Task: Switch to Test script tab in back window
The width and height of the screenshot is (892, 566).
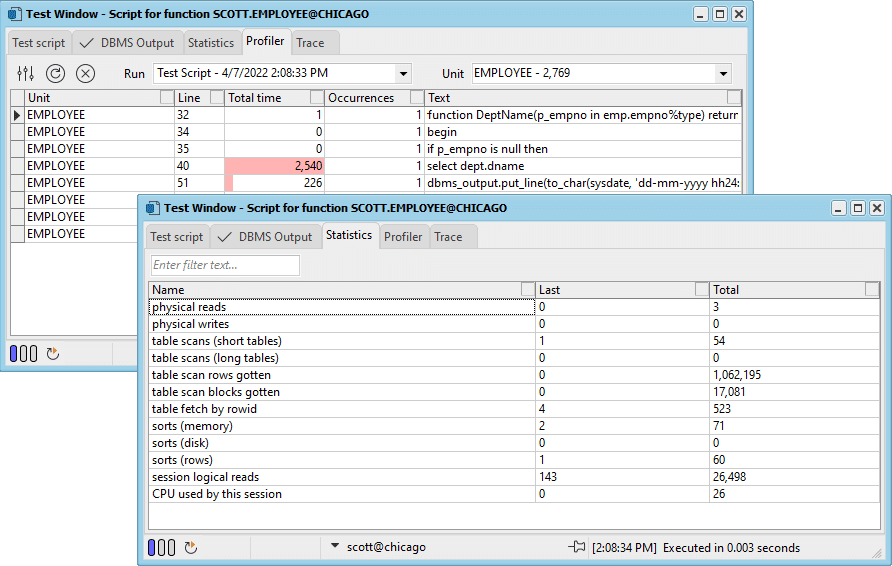Action: point(39,43)
